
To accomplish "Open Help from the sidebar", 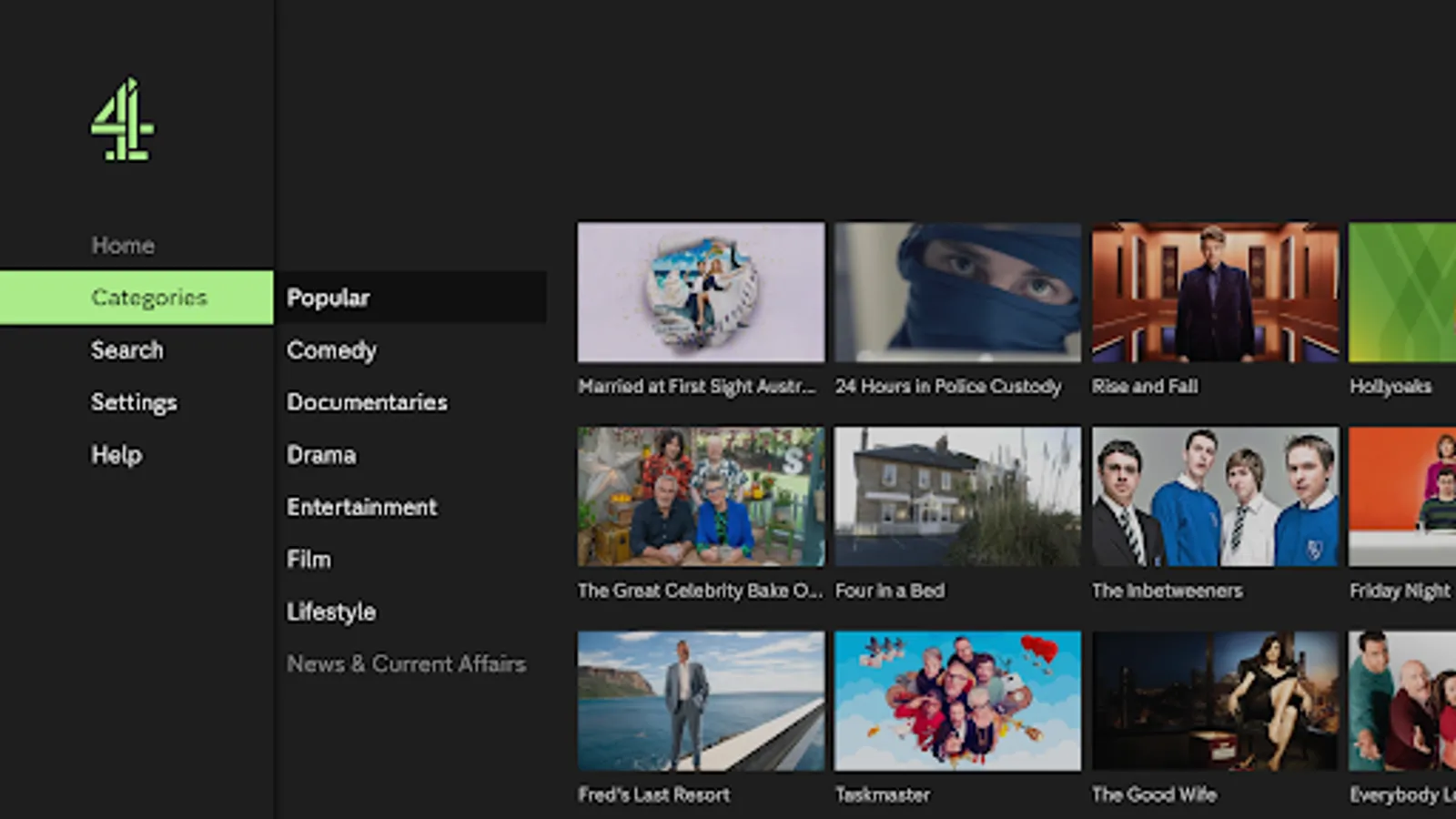I will pyautogui.click(x=116, y=455).
